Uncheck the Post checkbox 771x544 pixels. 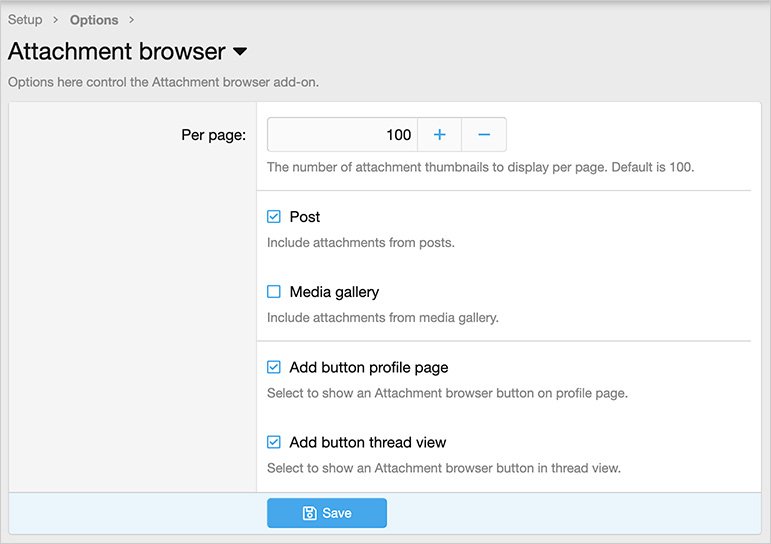click(274, 217)
